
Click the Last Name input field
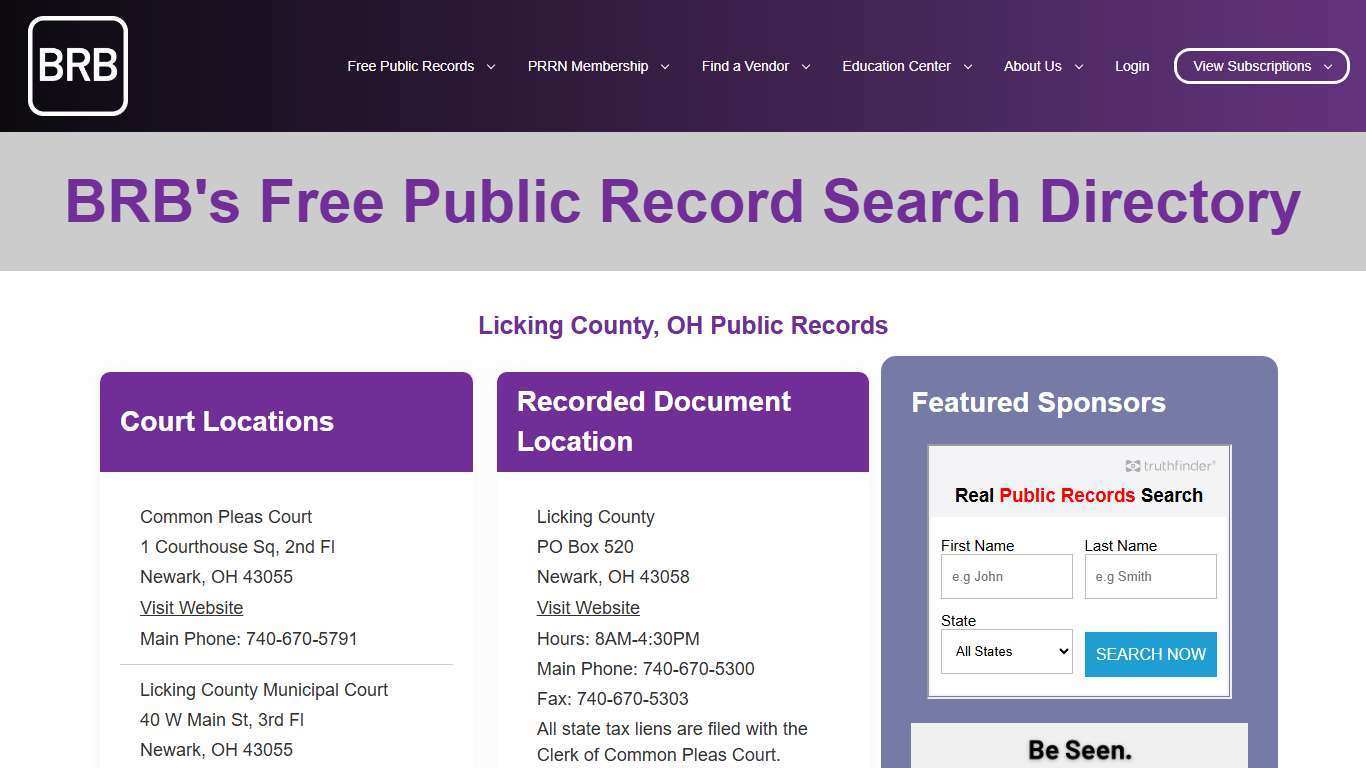(1150, 576)
